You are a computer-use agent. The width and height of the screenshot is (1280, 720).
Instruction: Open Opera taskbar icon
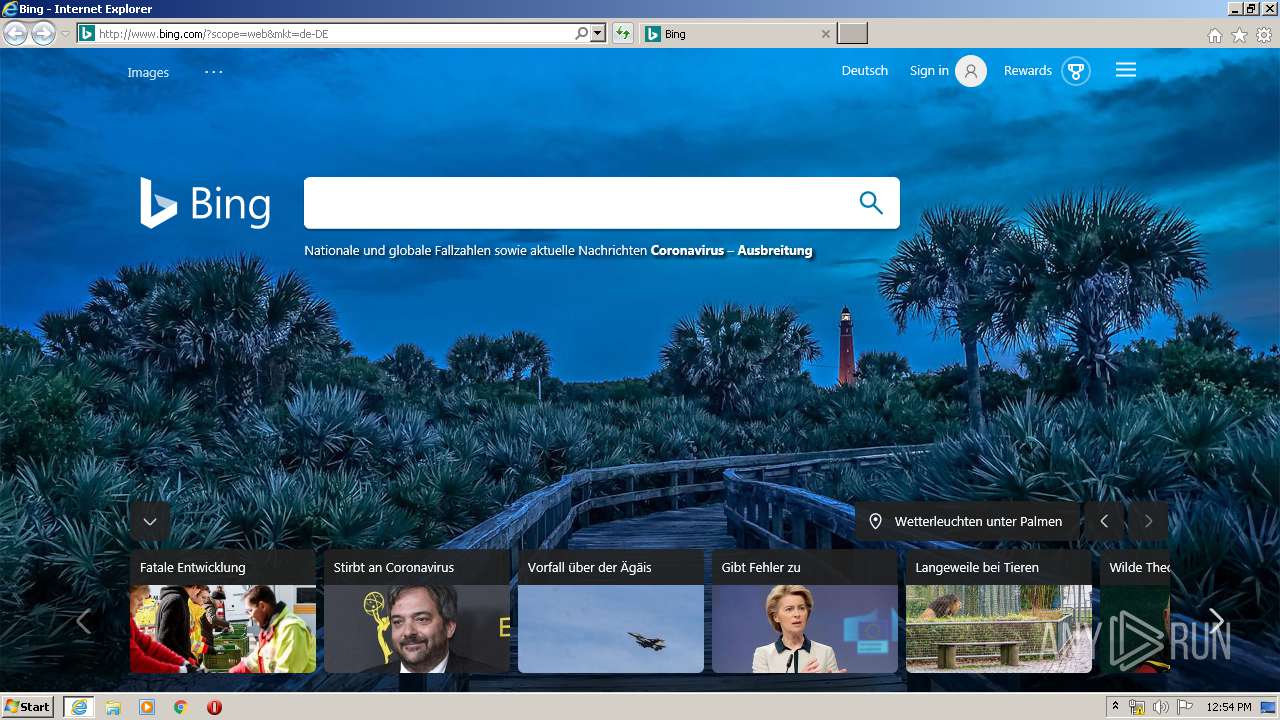[x=214, y=707]
